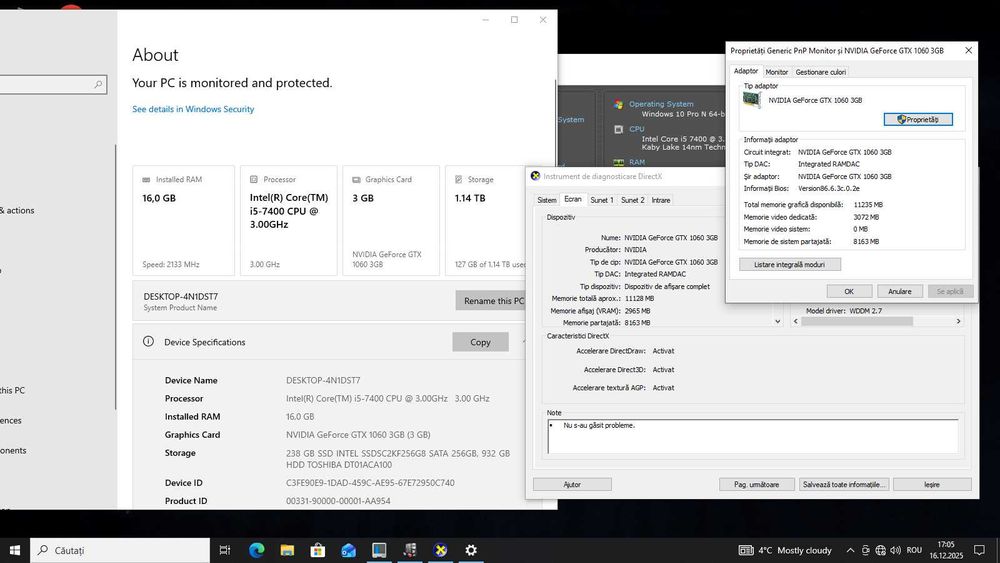This screenshot has height=563, width=1000.
Task: Click the Speccy RAM module icon
Action: point(618,163)
